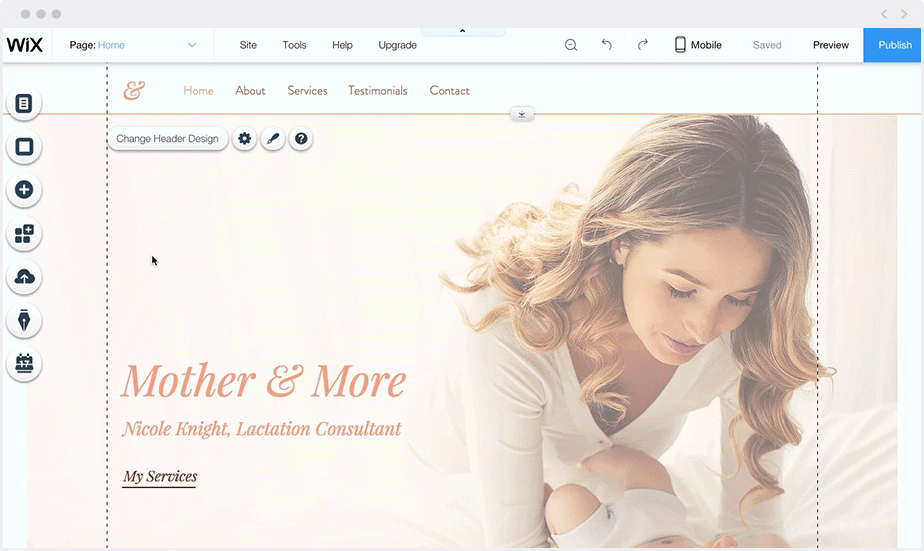Click the Preview button
This screenshot has width=924, height=551.
pos(830,45)
